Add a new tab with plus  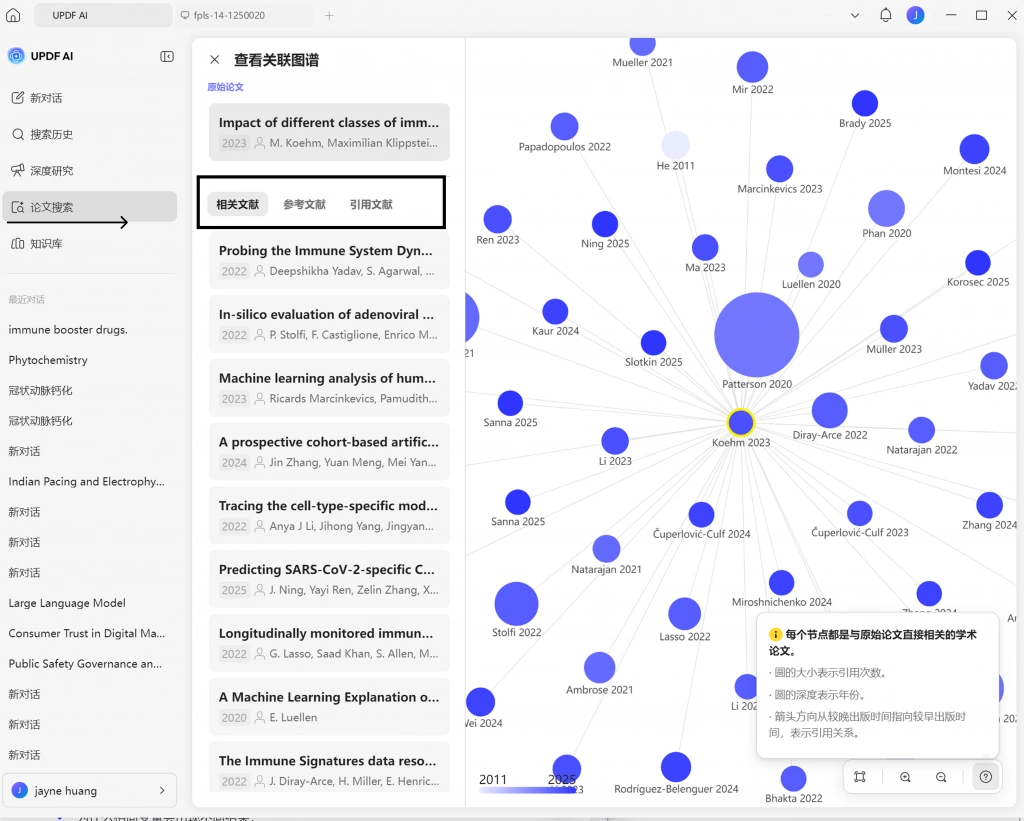tap(329, 15)
